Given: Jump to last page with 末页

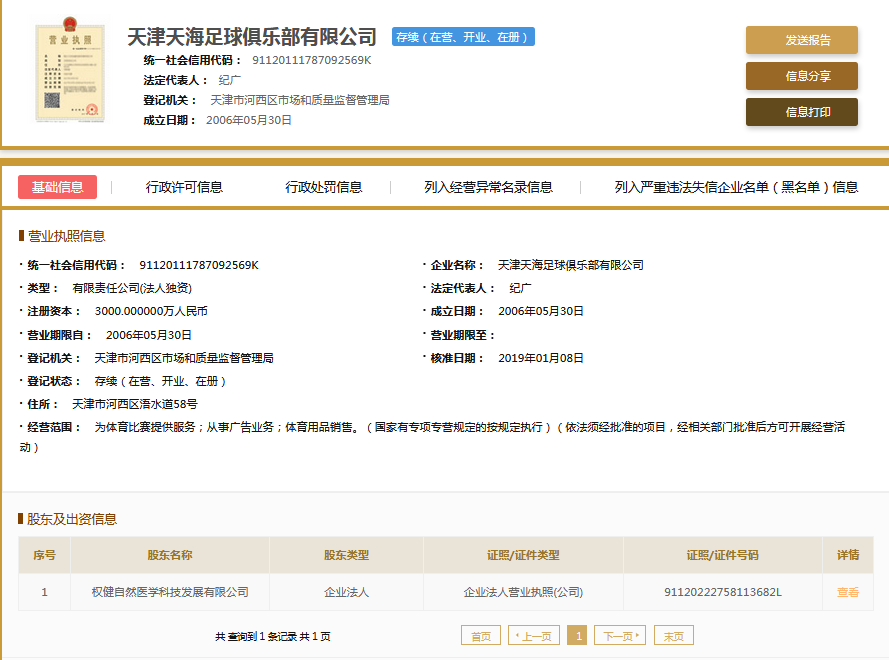Looking at the screenshot, I should 673,636.
